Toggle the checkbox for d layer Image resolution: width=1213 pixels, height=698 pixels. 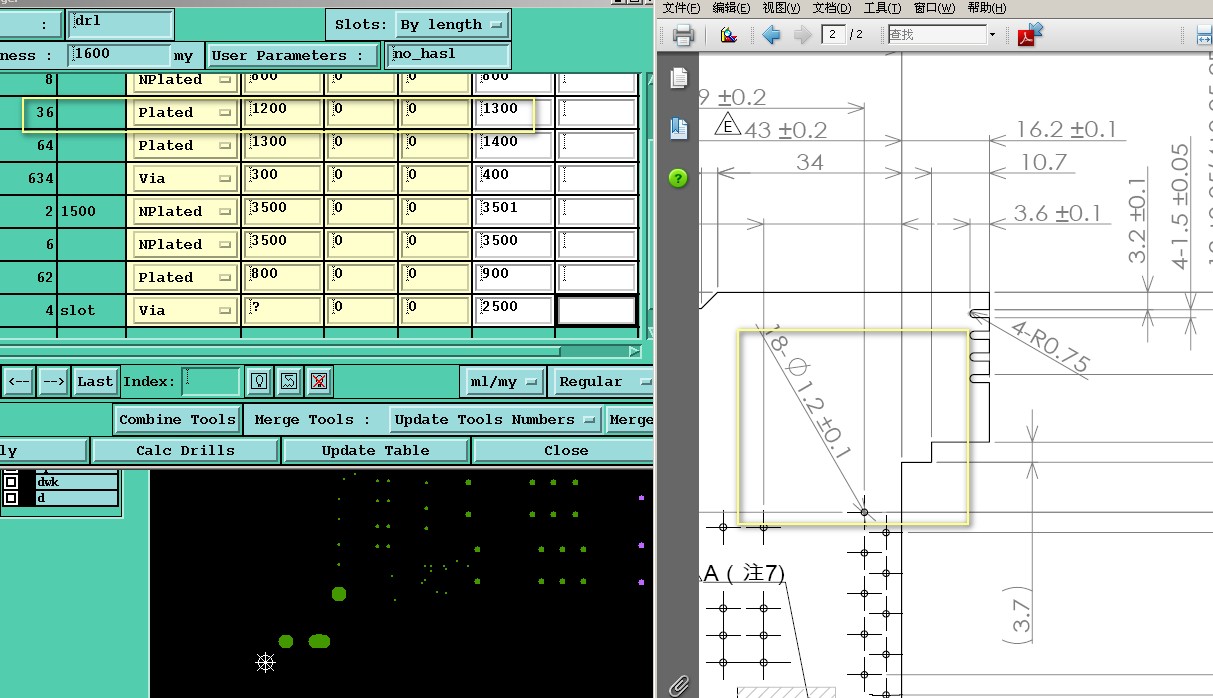coord(11,497)
